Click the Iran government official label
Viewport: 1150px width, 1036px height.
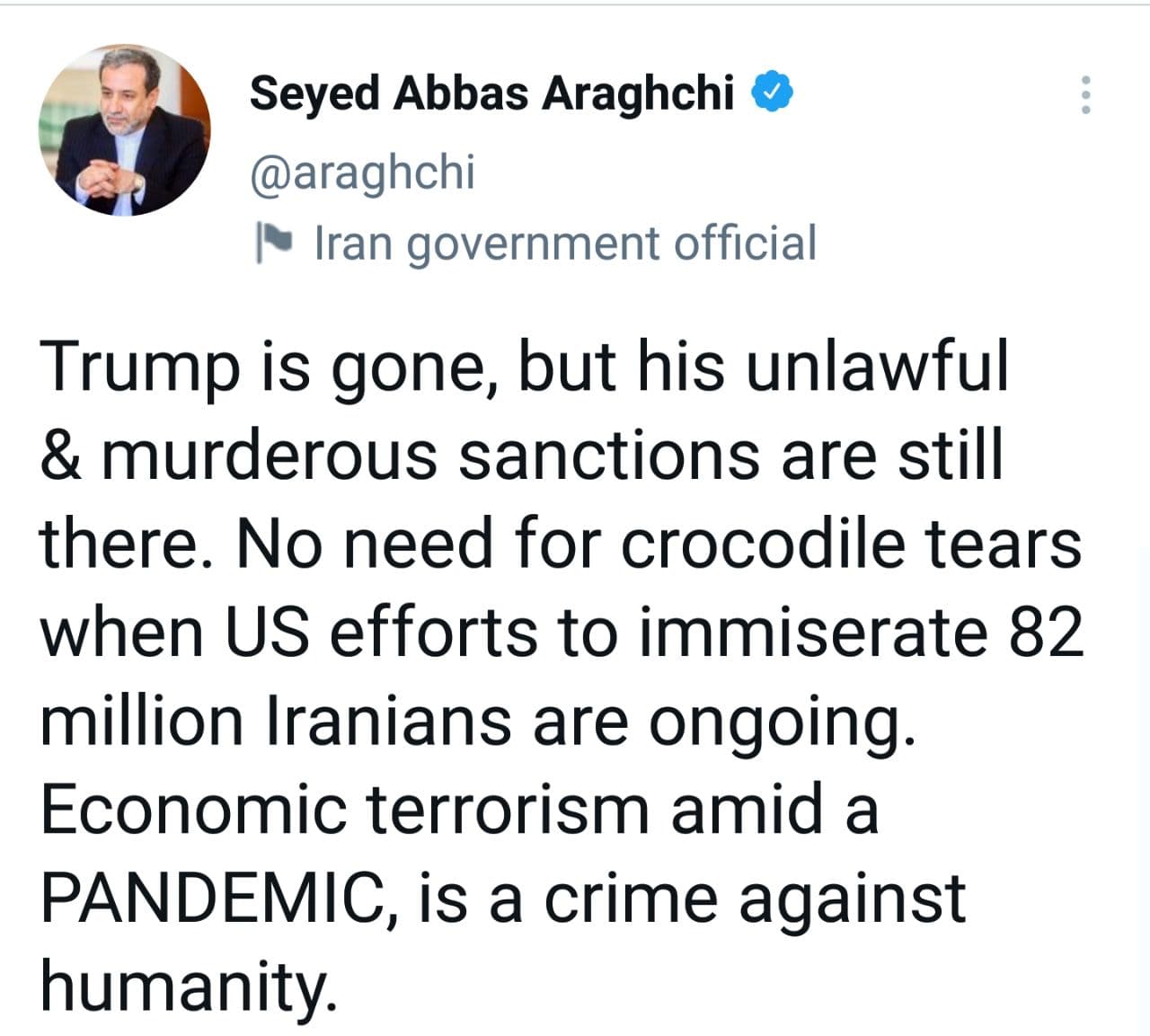coord(565,243)
